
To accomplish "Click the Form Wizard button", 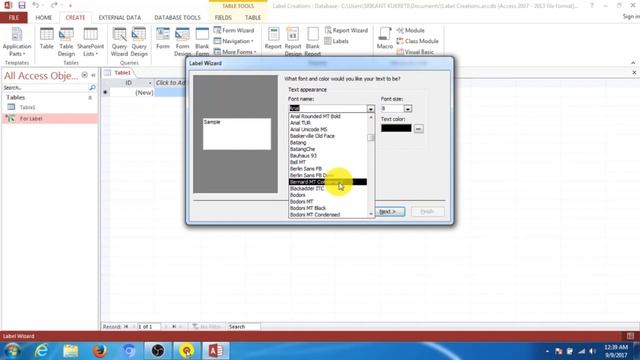I will (234, 30).
